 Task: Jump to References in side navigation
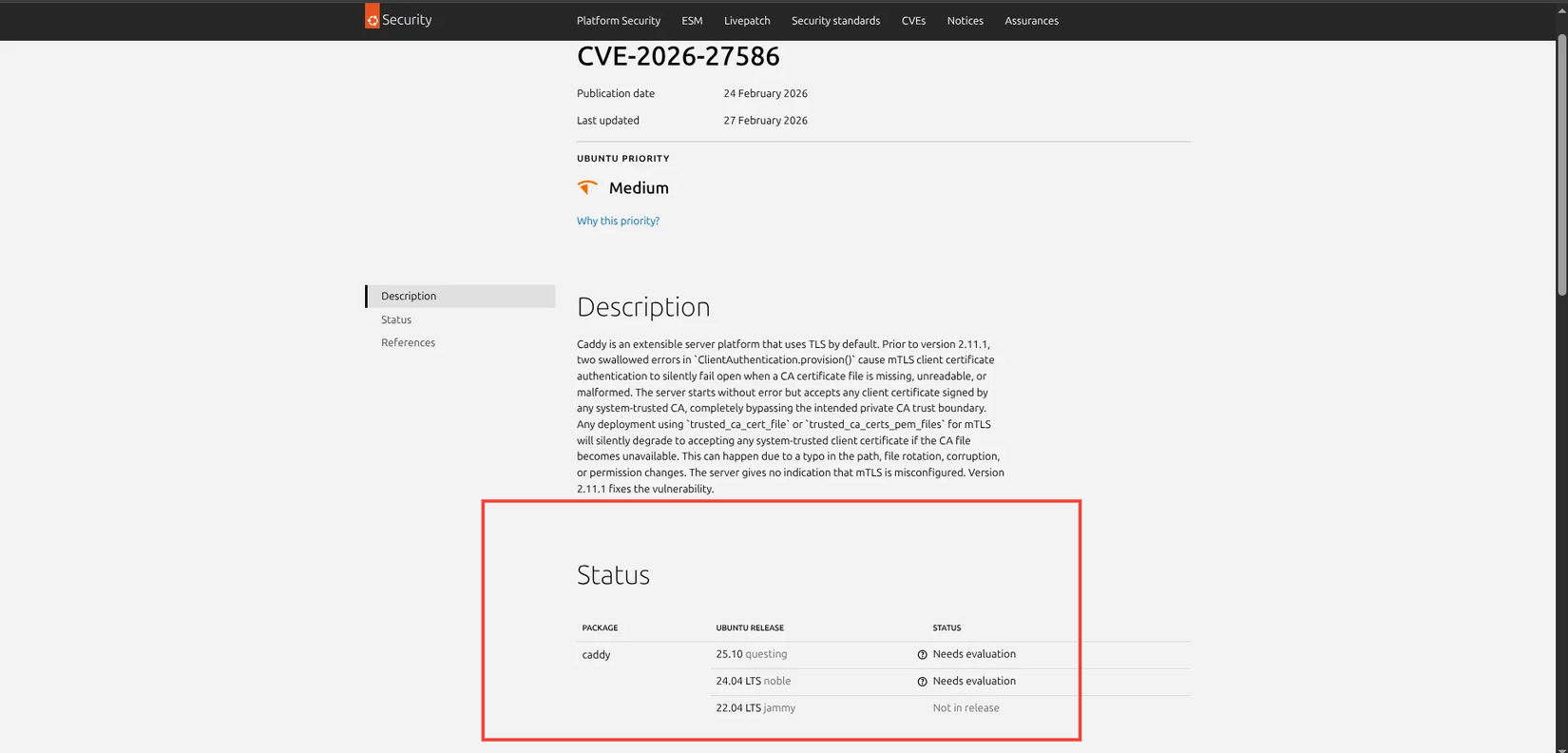click(408, 342)
